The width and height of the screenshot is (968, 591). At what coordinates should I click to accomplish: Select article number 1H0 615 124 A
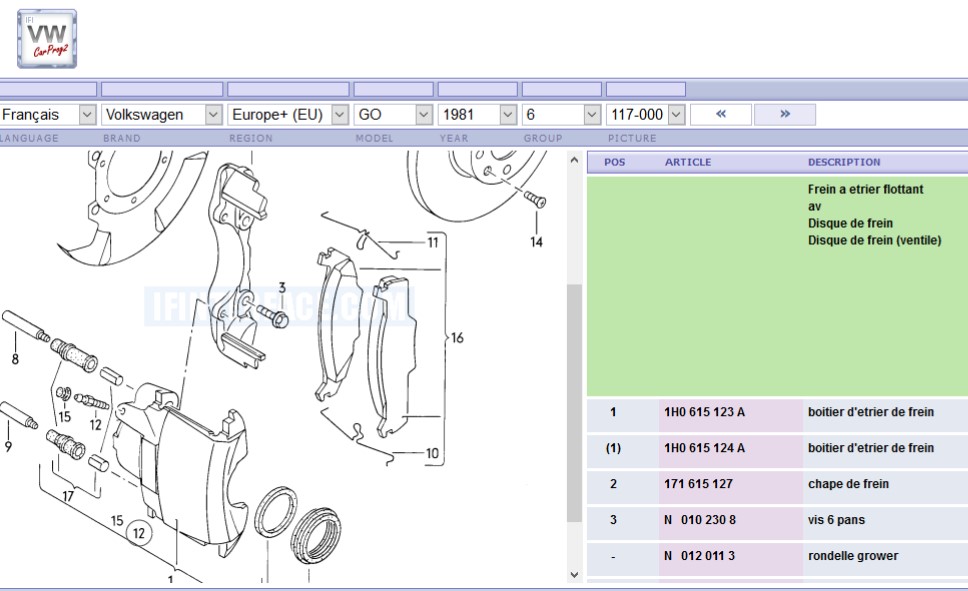(x=704, y=448)
